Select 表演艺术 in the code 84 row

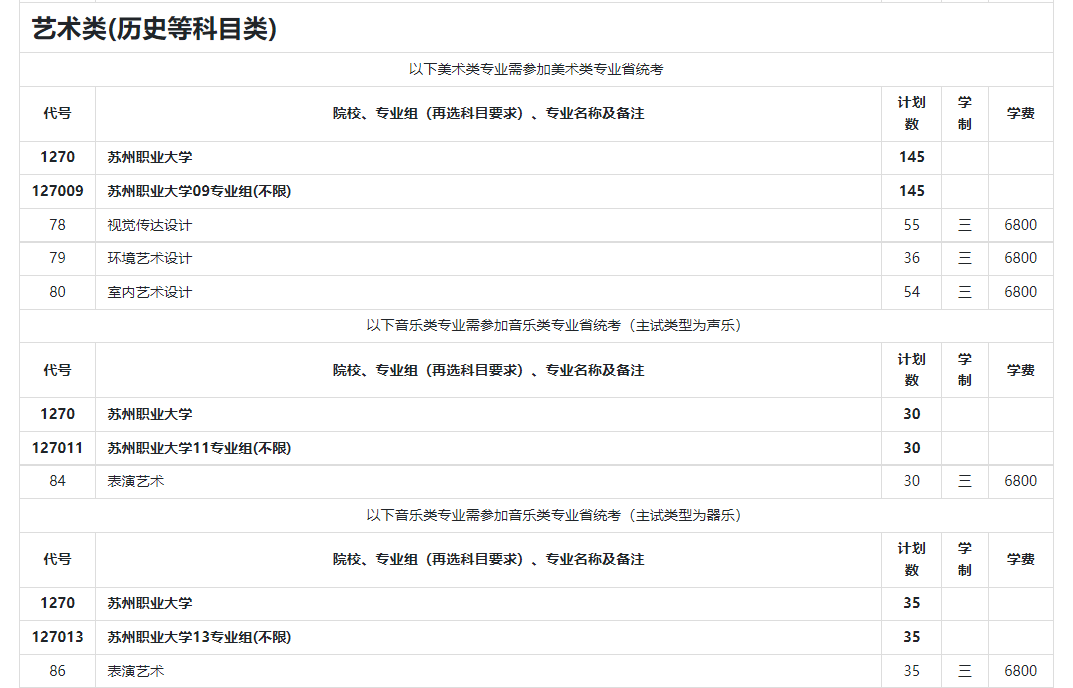pyautogui.click(x=135, y=481)
